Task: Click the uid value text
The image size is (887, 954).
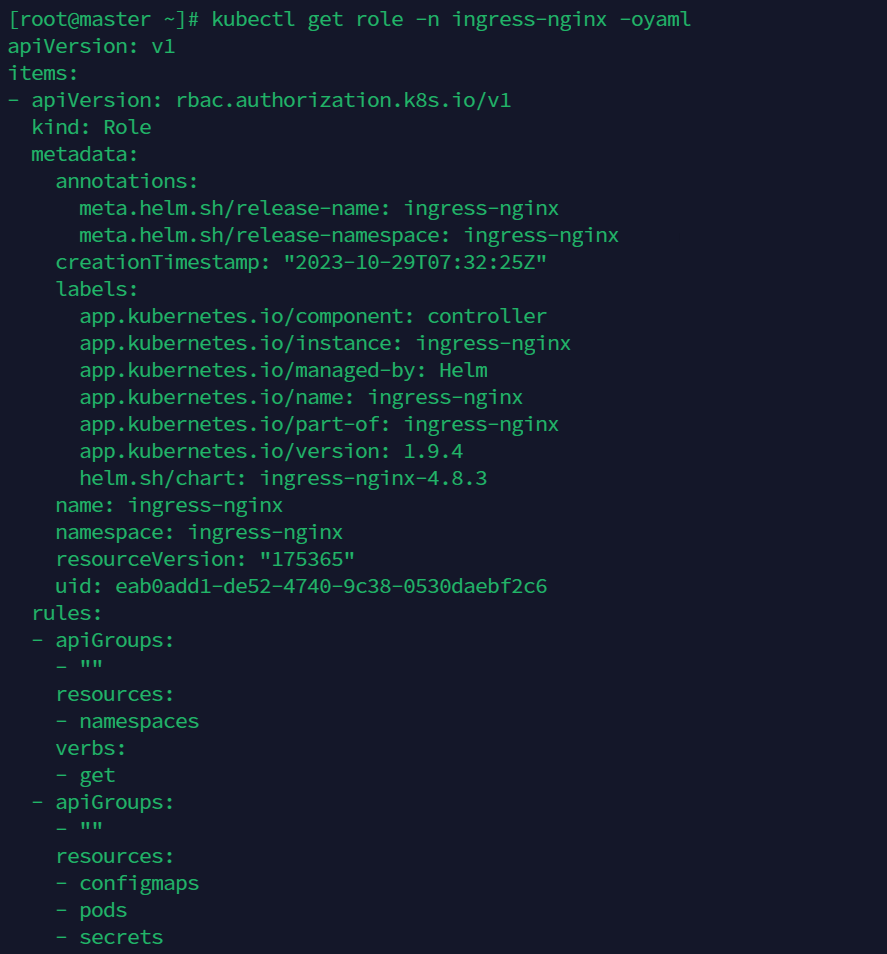Action: pos(330,586)
